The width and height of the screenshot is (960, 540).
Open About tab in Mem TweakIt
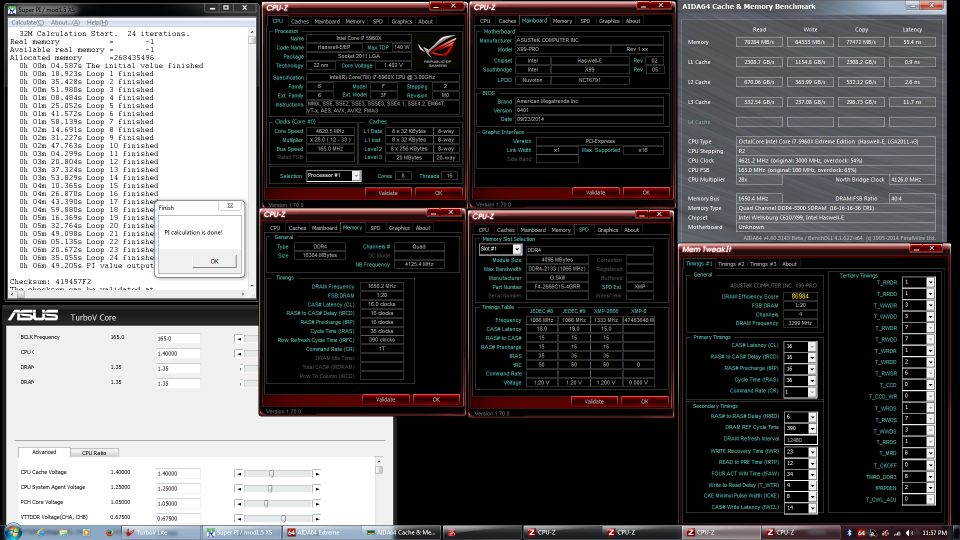point(789,264)
